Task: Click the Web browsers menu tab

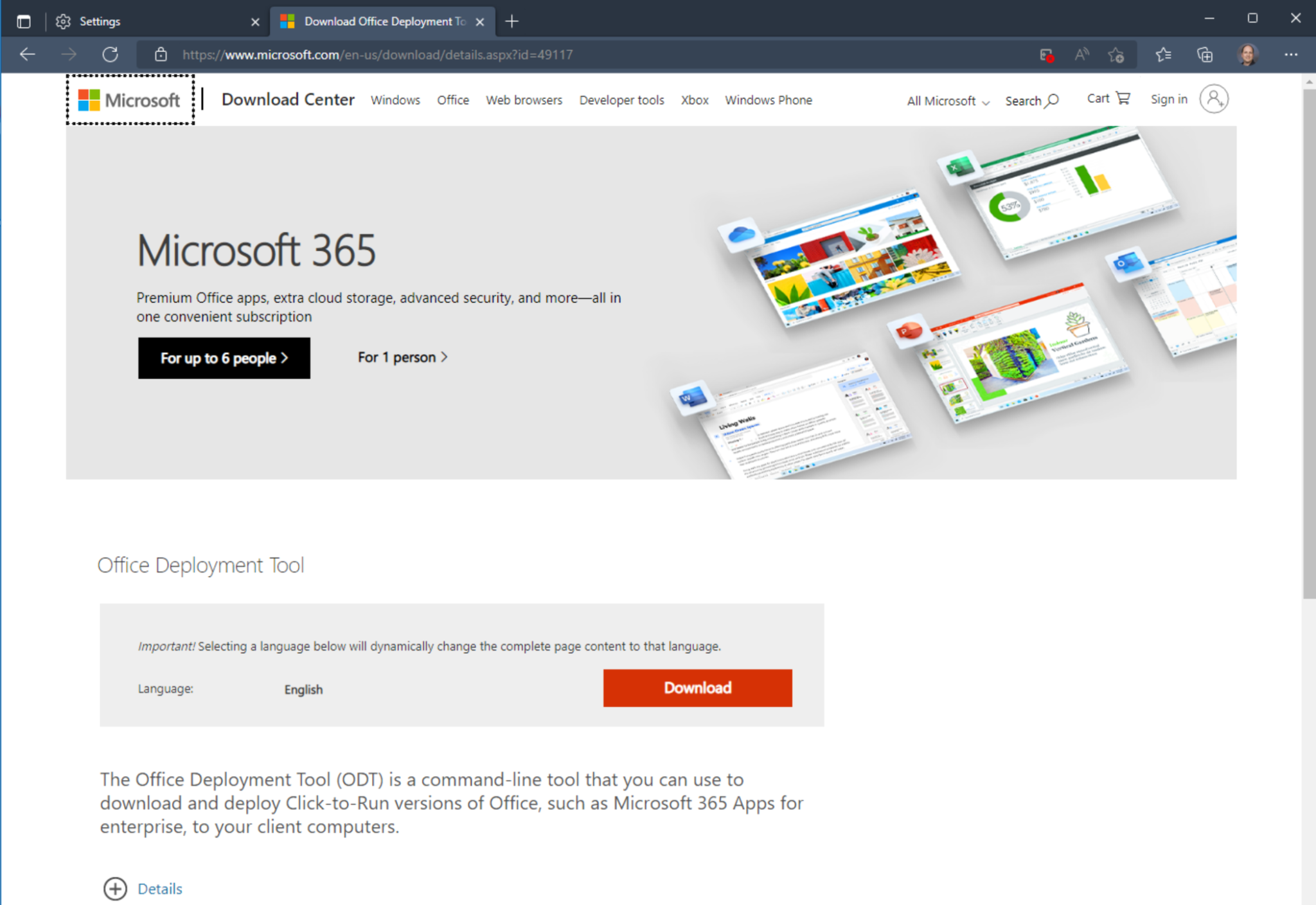Action: coord(523,100)
